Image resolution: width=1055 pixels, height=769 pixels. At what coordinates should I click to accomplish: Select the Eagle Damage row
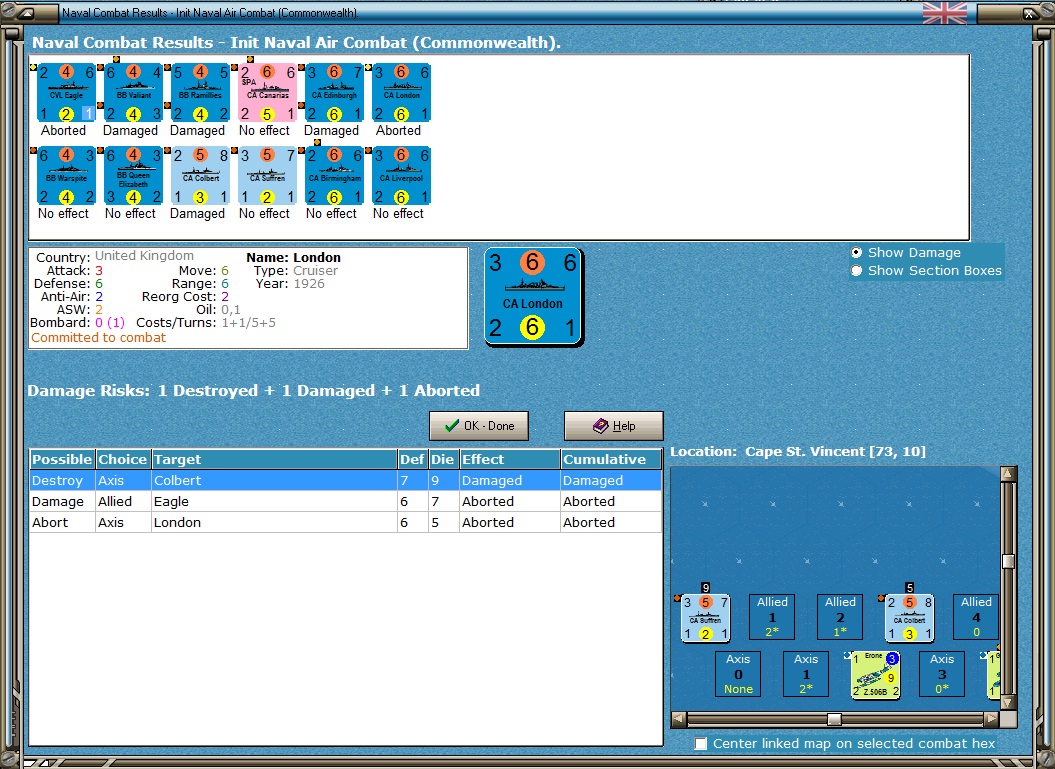(346, 501)
